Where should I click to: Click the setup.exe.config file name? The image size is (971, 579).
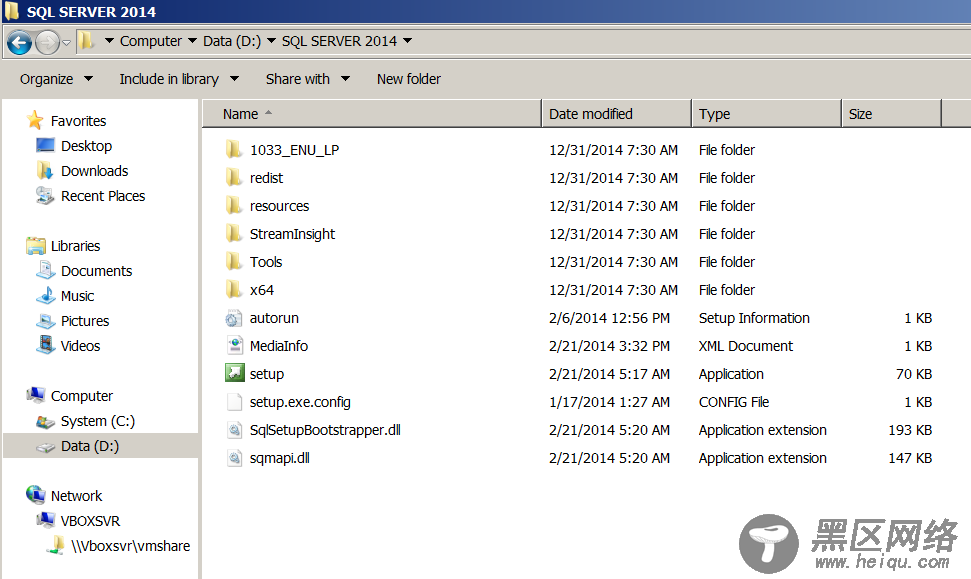[x=300, y=402]
